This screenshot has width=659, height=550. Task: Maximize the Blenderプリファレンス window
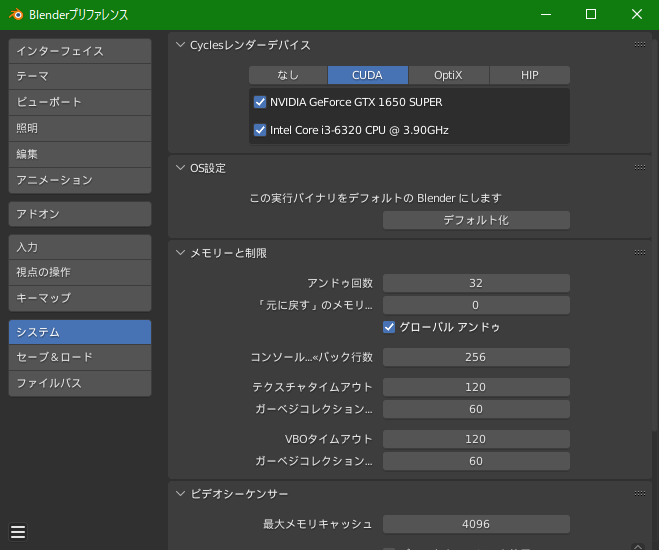(x=591, y=14)
